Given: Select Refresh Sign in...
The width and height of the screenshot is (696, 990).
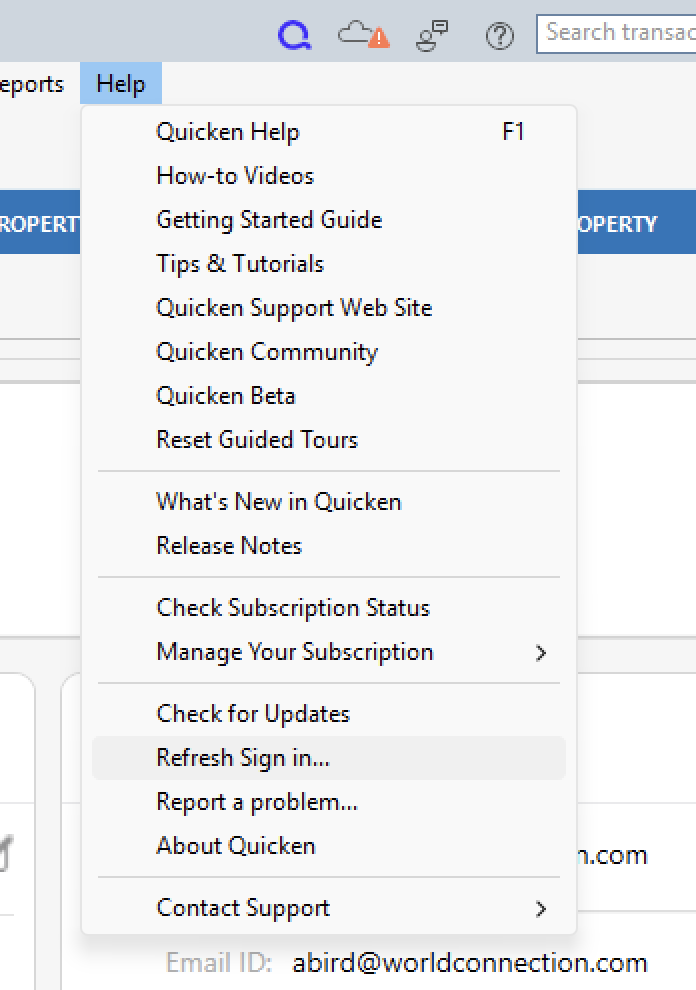Looking at the screenshot, I should (x=328, y=758).
